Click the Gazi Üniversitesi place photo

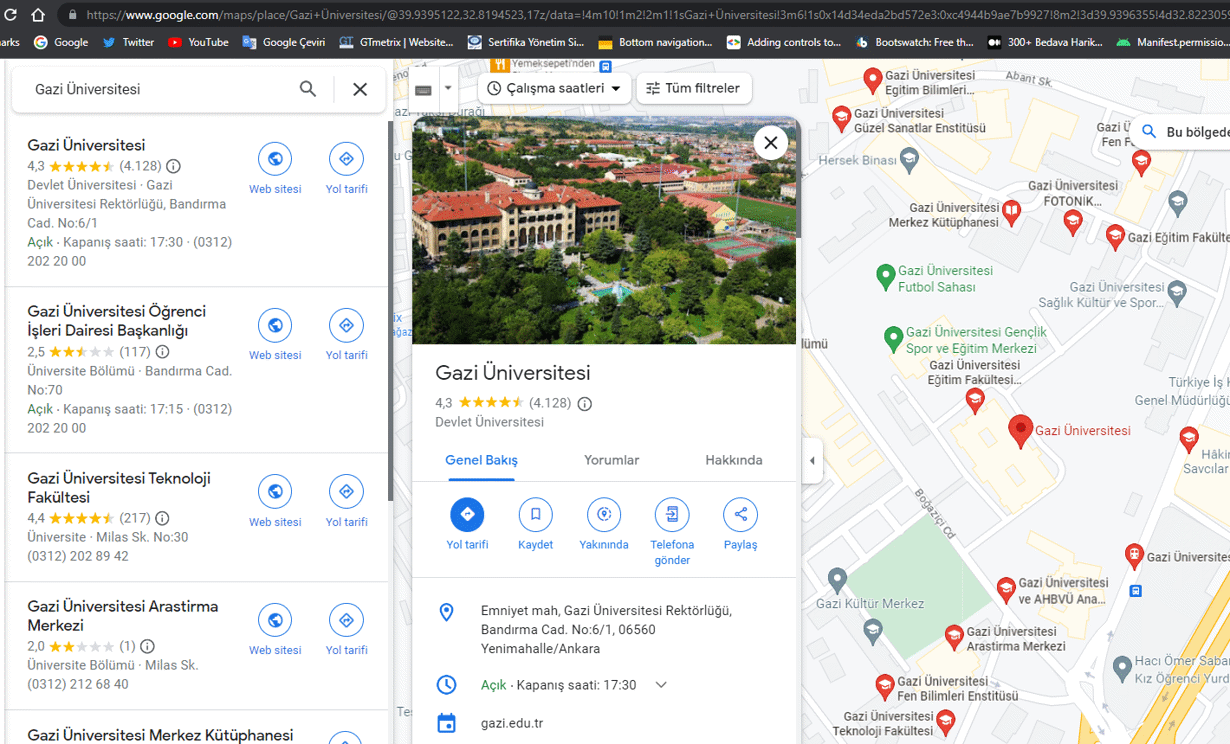click(604, 230)
